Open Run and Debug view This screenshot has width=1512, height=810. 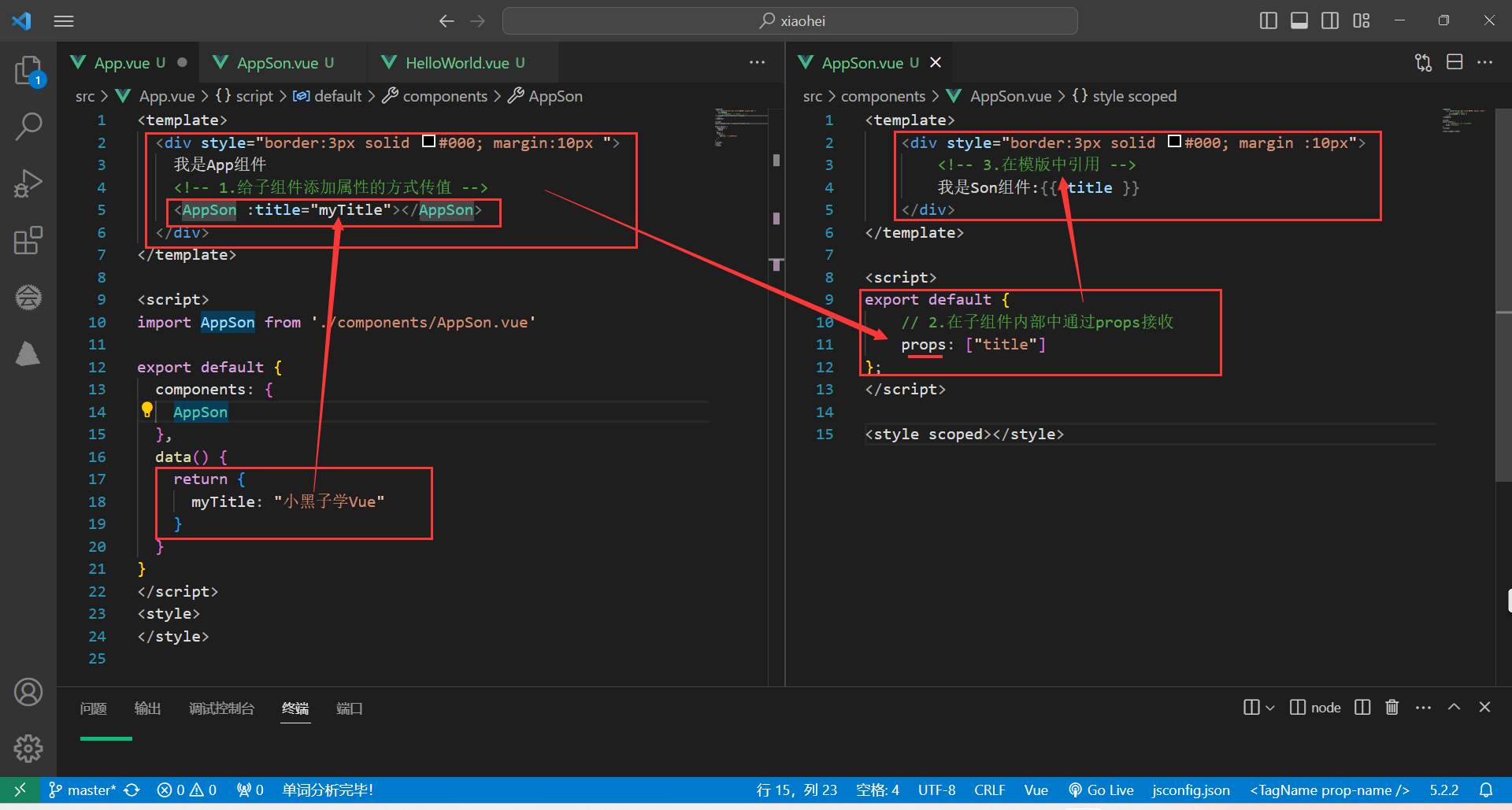(28, 183)
